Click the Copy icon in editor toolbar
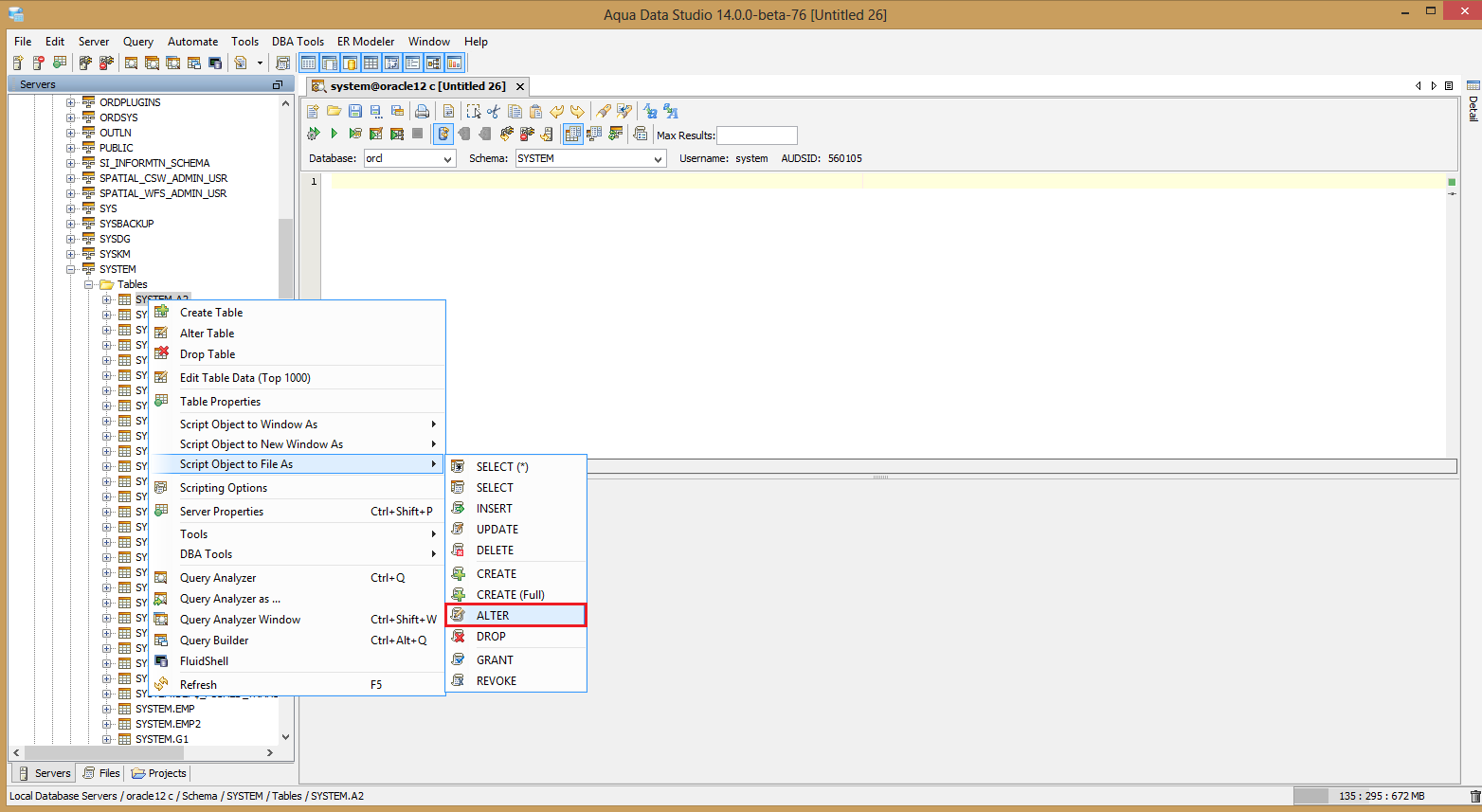The height and width of the screenshot is (812, 1482). (x=515, y=111)
